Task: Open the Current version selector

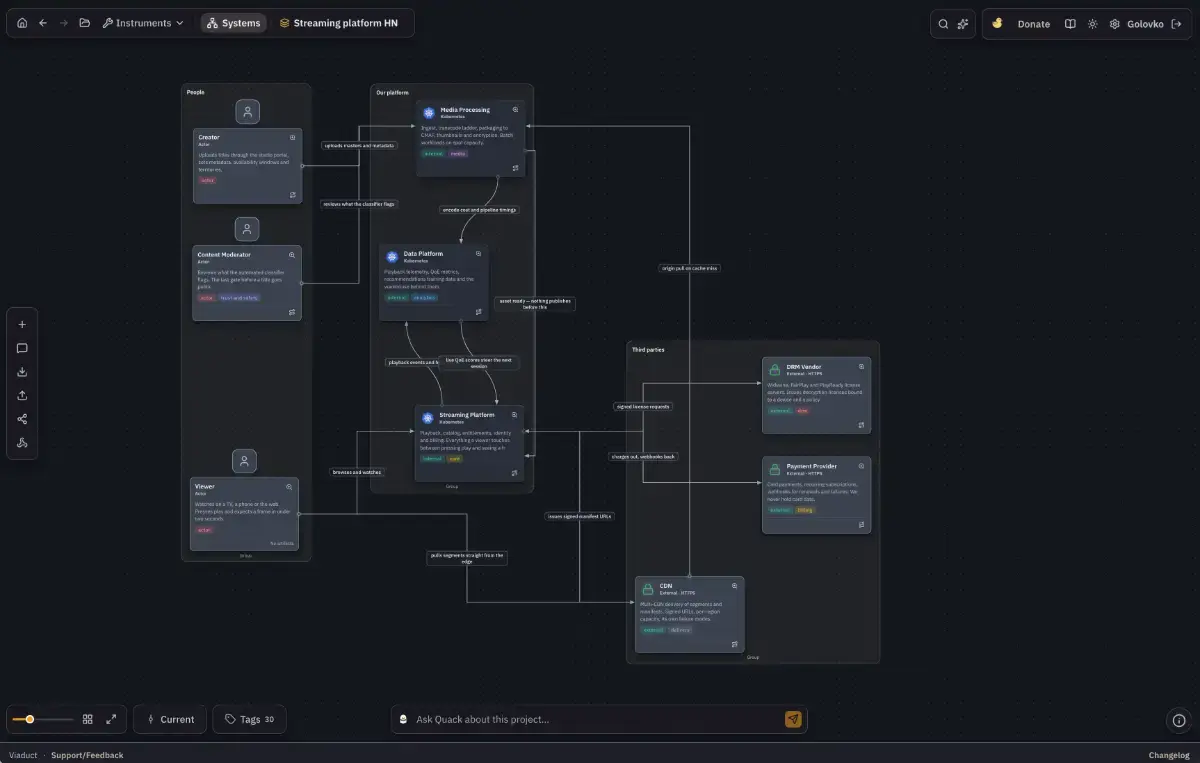Action: [x=170, y=719]
